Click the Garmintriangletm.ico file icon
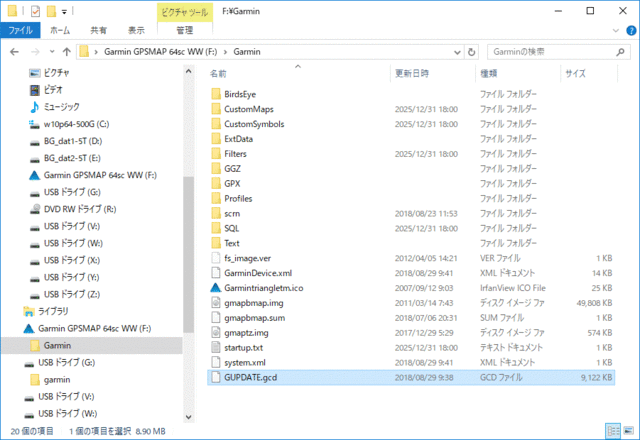 click(216, 288)
